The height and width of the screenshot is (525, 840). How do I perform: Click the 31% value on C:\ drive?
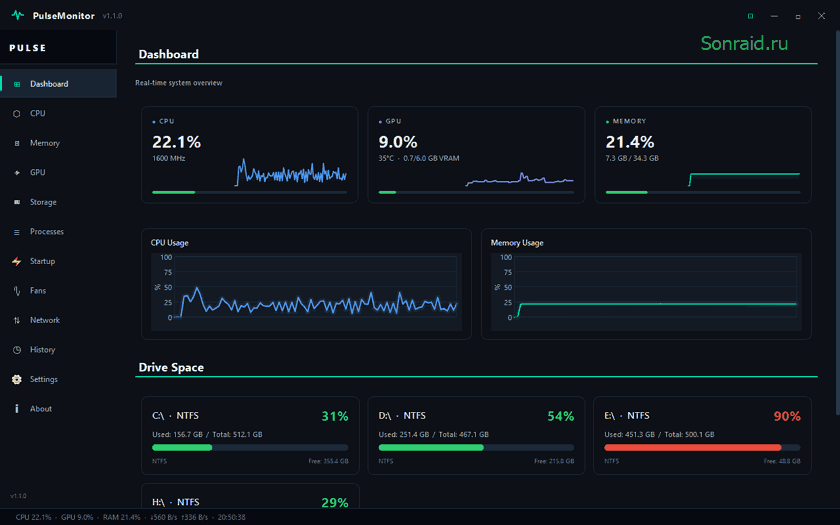(335, 416)
